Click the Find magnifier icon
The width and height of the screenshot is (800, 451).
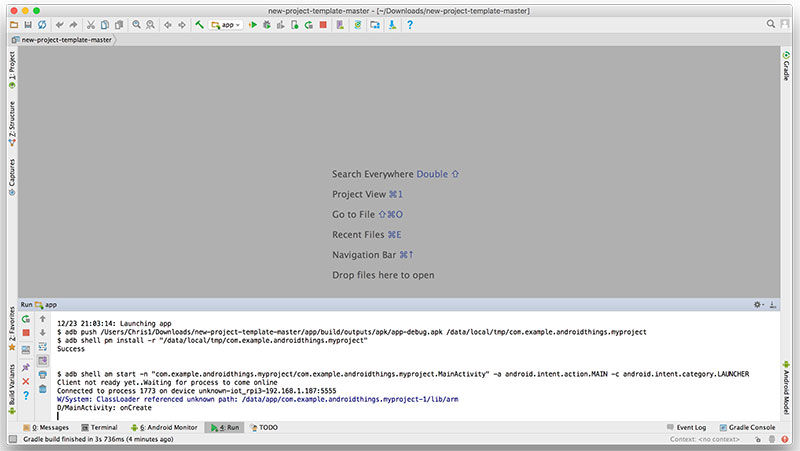pos(137,24)
